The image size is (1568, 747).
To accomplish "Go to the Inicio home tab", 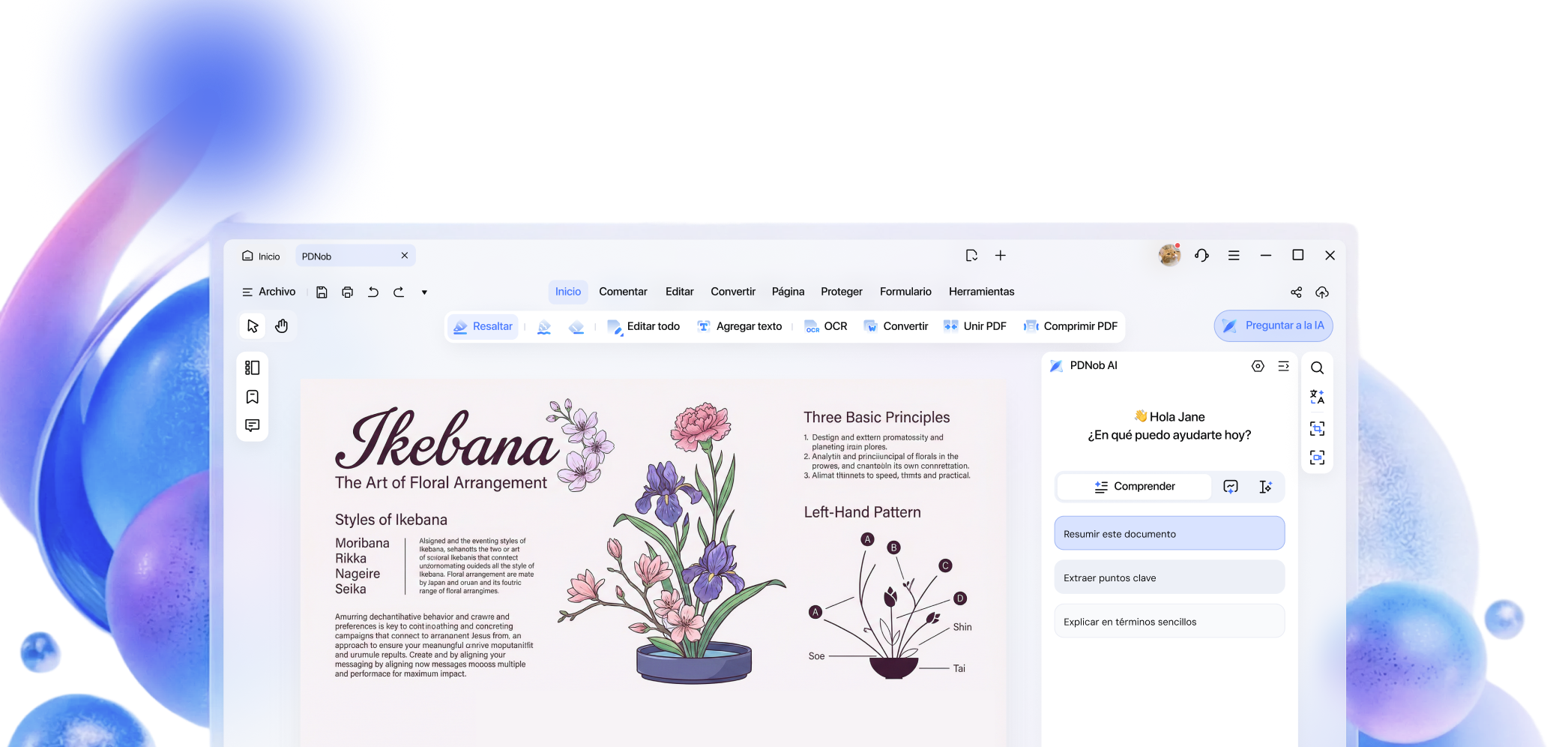I will tap(261, 256).
